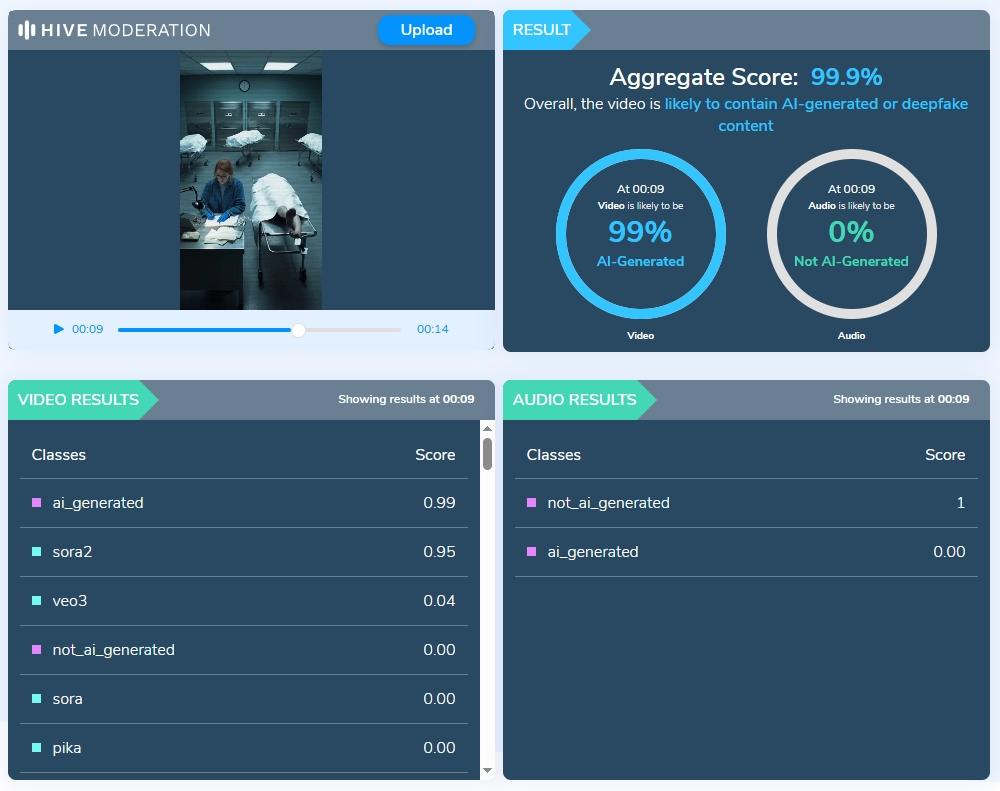This screenshot has width=1000, height=791.
Task: Open the AUDIO RESULTS tab header
Action: (x=574, y=400)
